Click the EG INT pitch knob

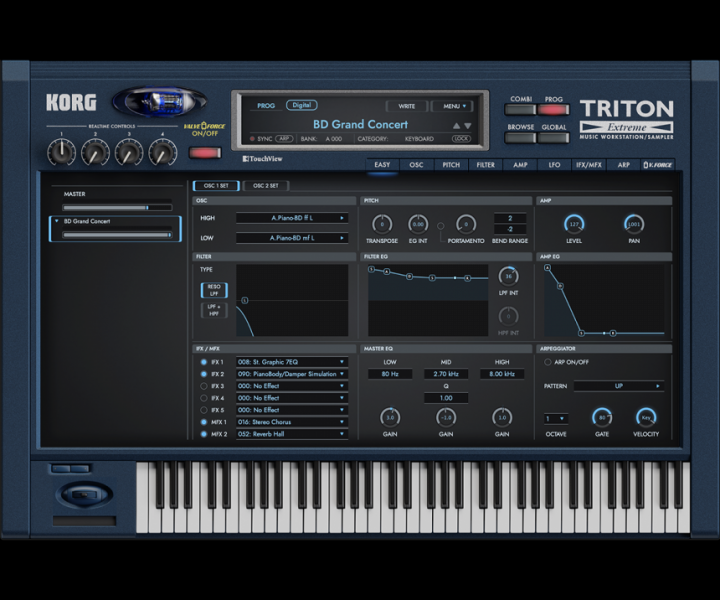[x=418, y=224]
